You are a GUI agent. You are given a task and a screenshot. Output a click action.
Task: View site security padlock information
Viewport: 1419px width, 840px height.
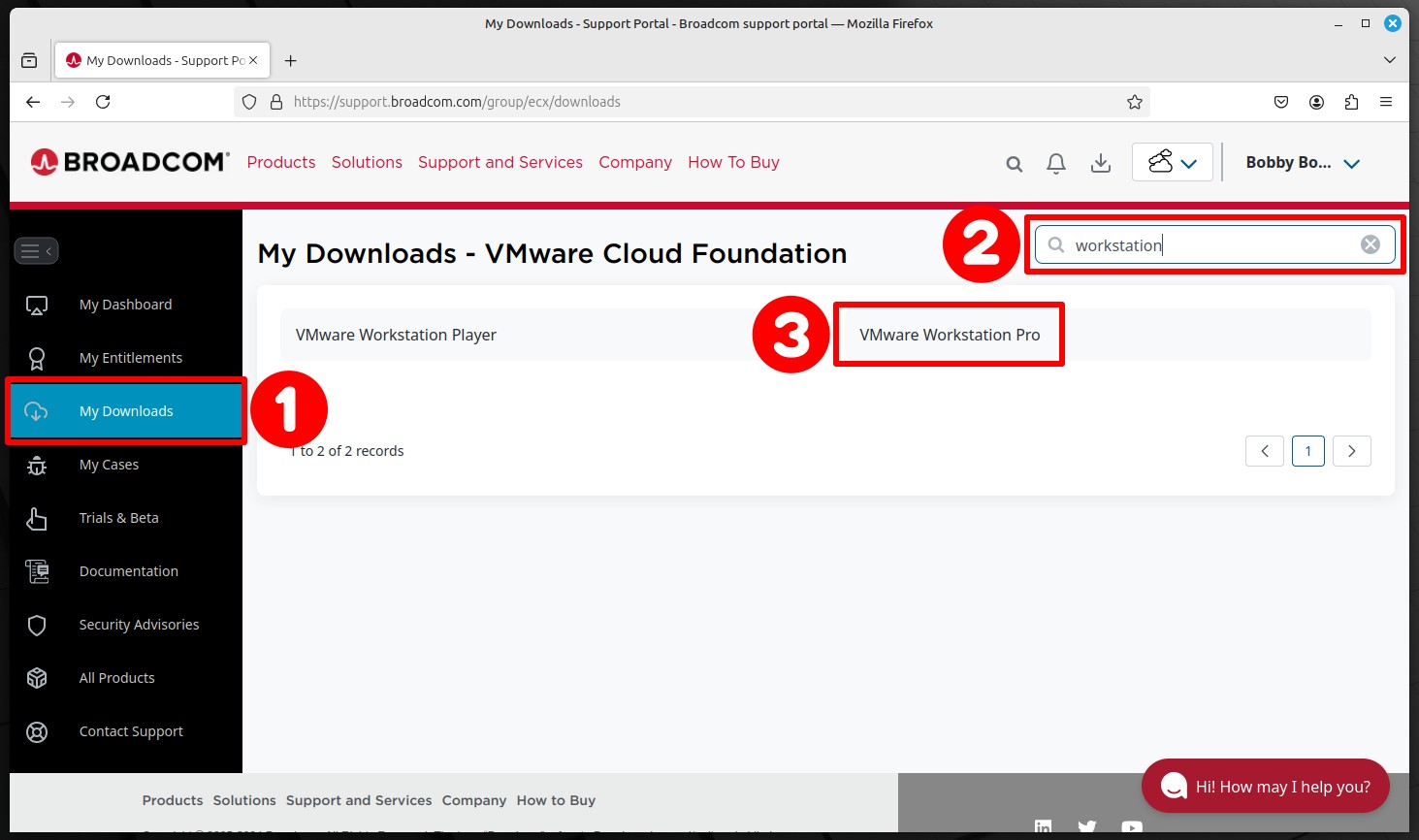(276, 102)
